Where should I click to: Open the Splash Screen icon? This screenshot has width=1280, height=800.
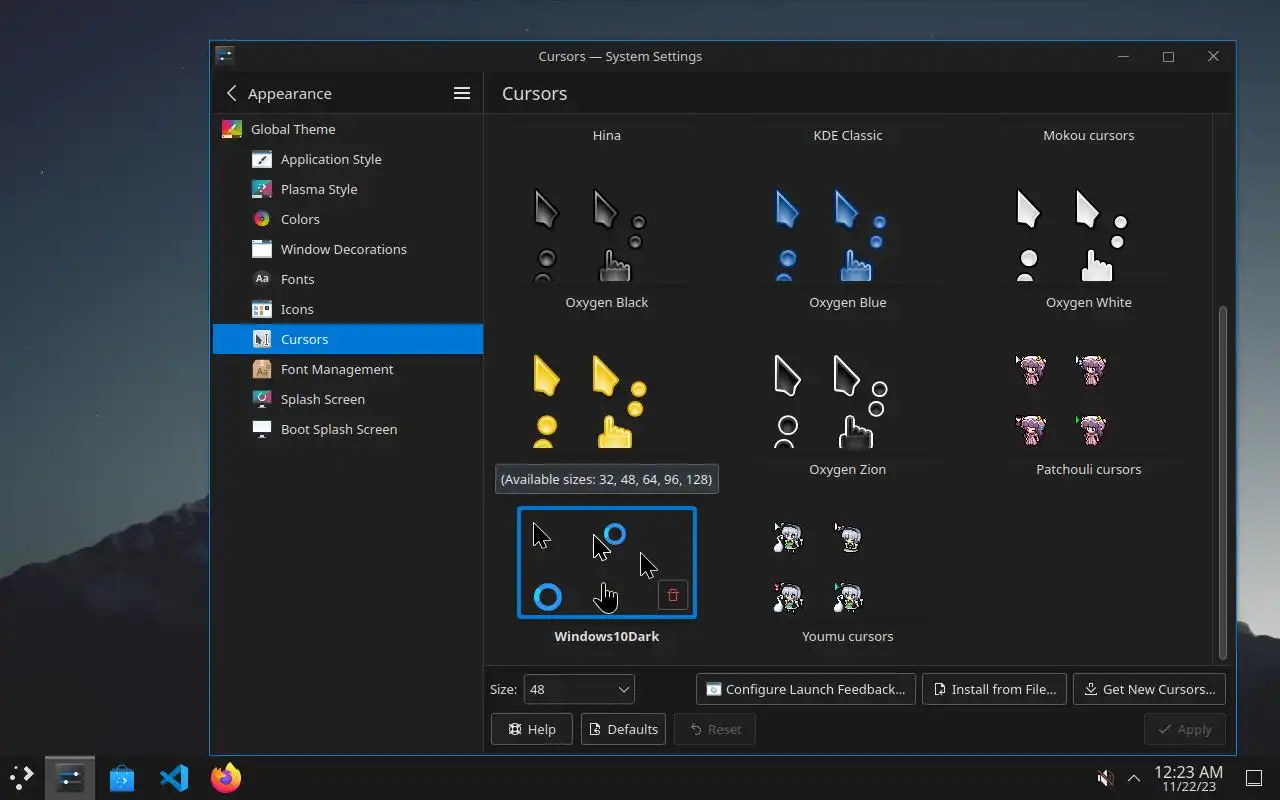[x=262, y=399]
